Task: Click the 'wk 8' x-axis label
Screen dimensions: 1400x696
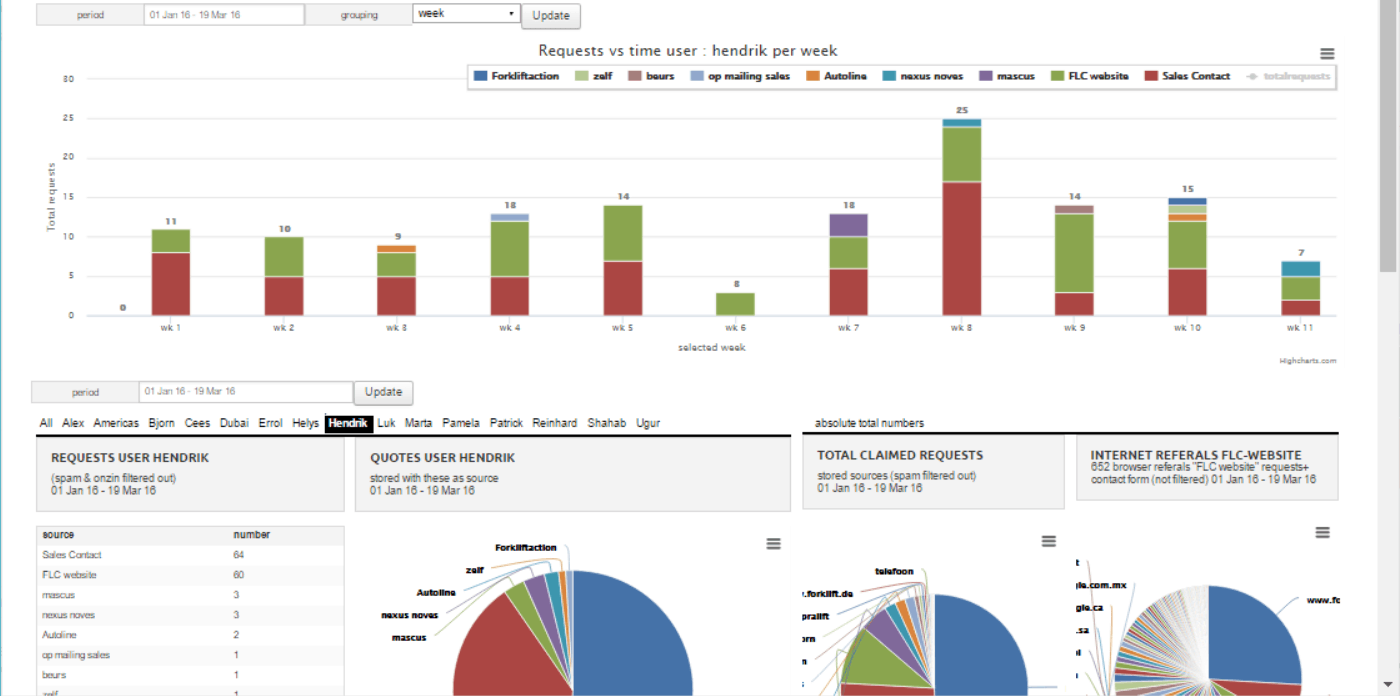Action: (x=961, y=328)
